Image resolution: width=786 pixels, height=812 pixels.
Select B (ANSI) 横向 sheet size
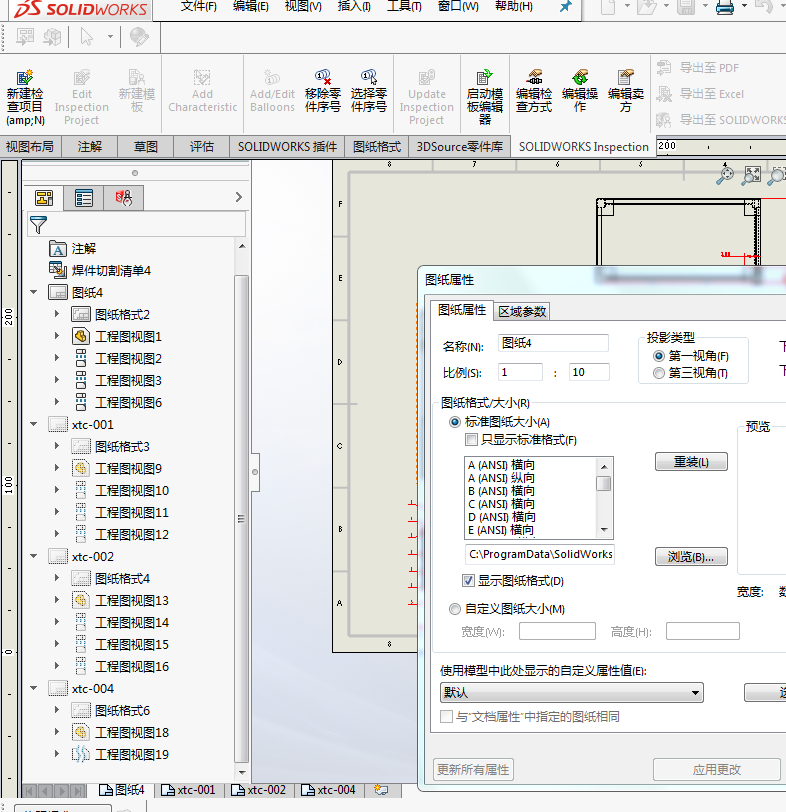click(501, 491)
